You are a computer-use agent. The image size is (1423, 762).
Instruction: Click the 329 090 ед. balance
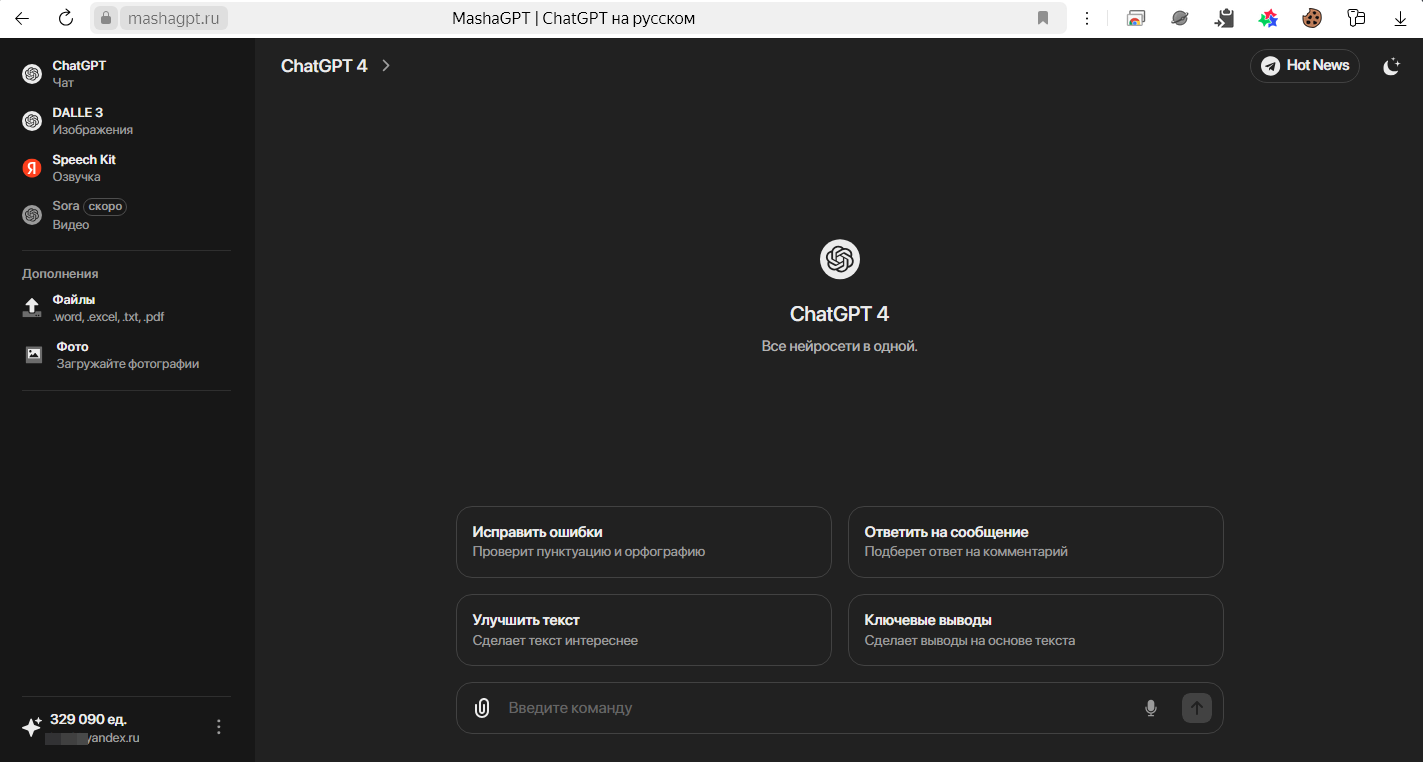[88, 719]
